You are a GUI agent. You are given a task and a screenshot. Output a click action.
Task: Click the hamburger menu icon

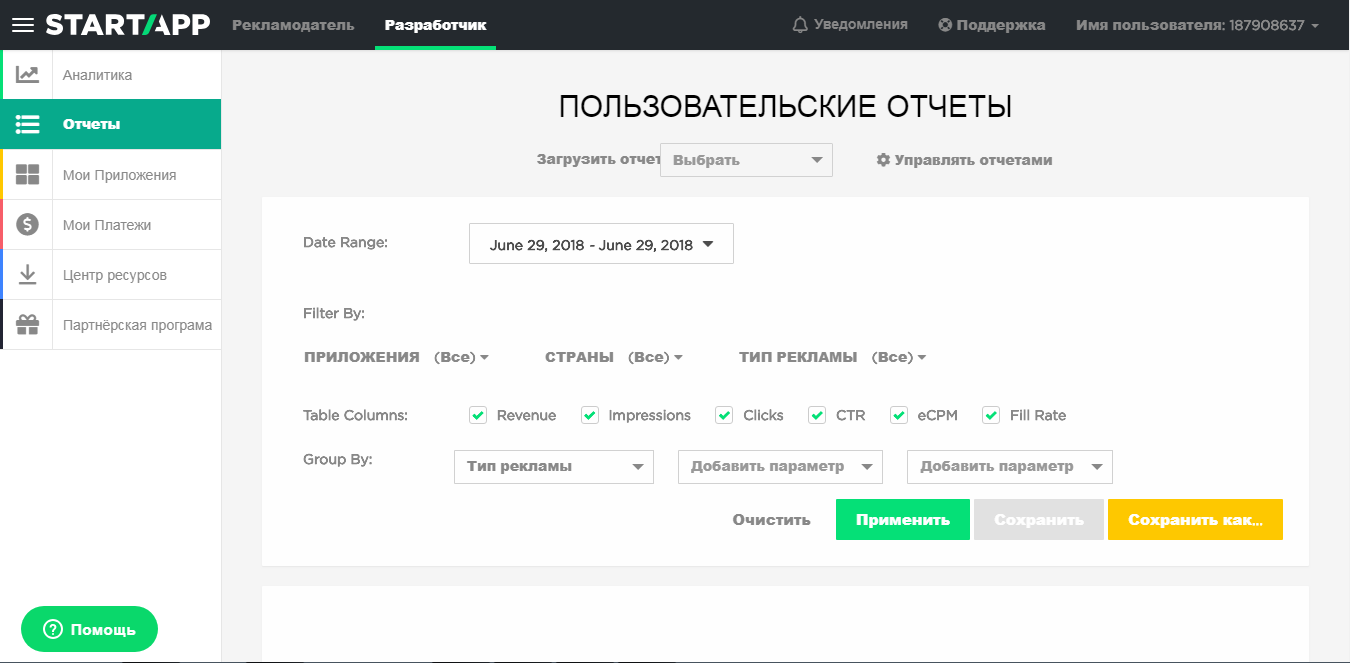22,24
